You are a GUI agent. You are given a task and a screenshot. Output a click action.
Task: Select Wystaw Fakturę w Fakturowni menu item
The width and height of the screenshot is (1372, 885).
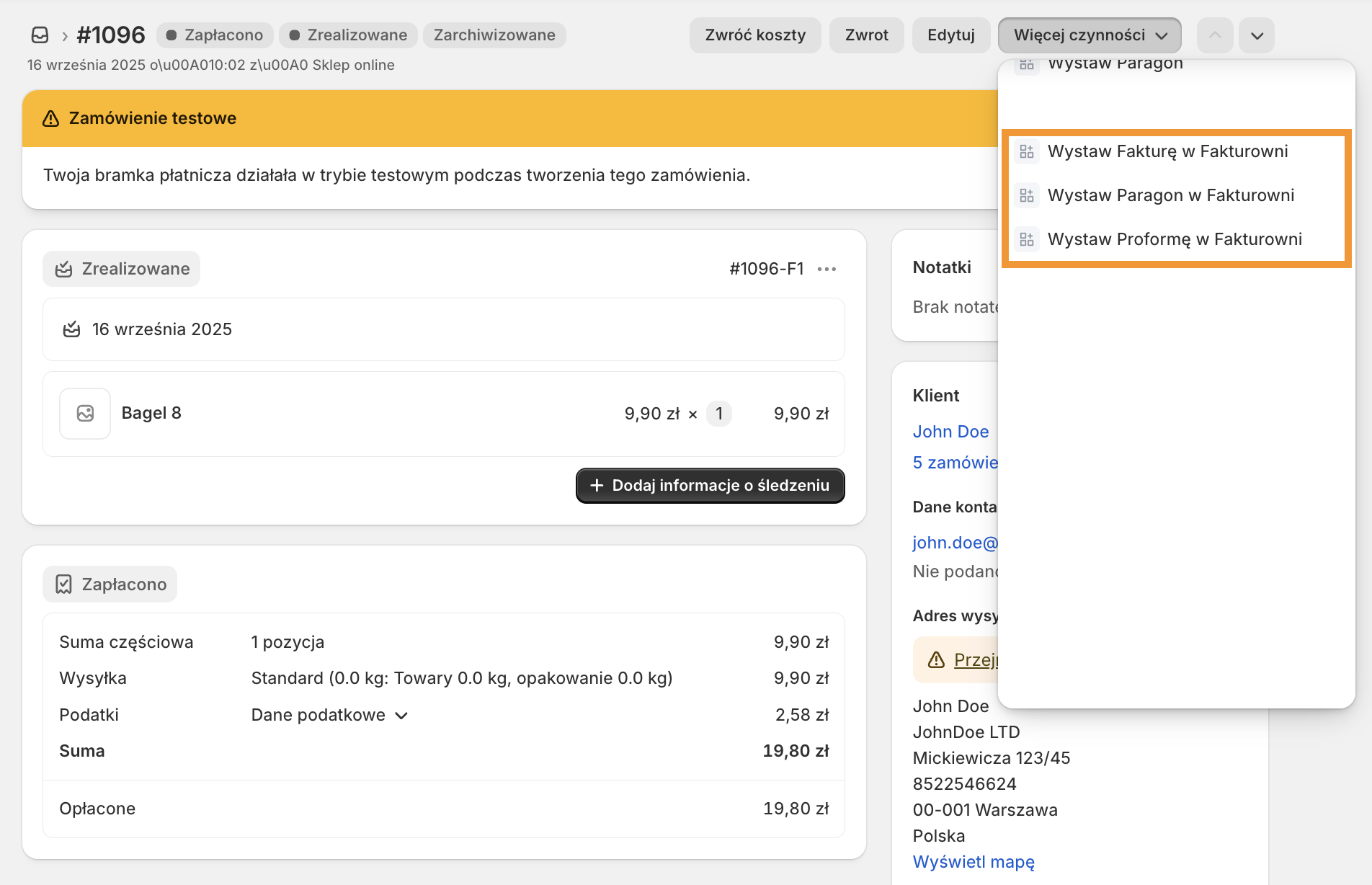coord(1167,151)
